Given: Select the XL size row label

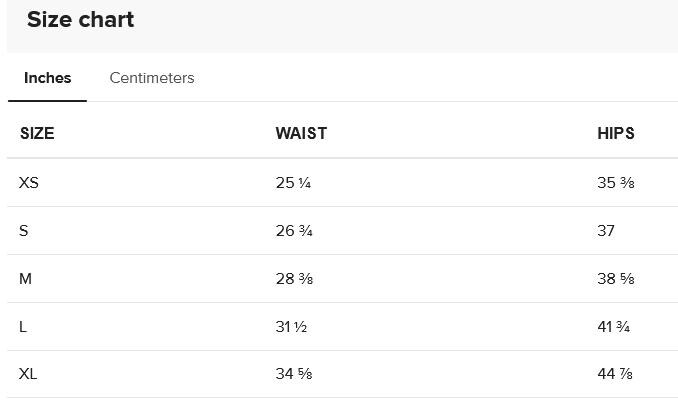Looking at the screenshot, I should (28, 374).
